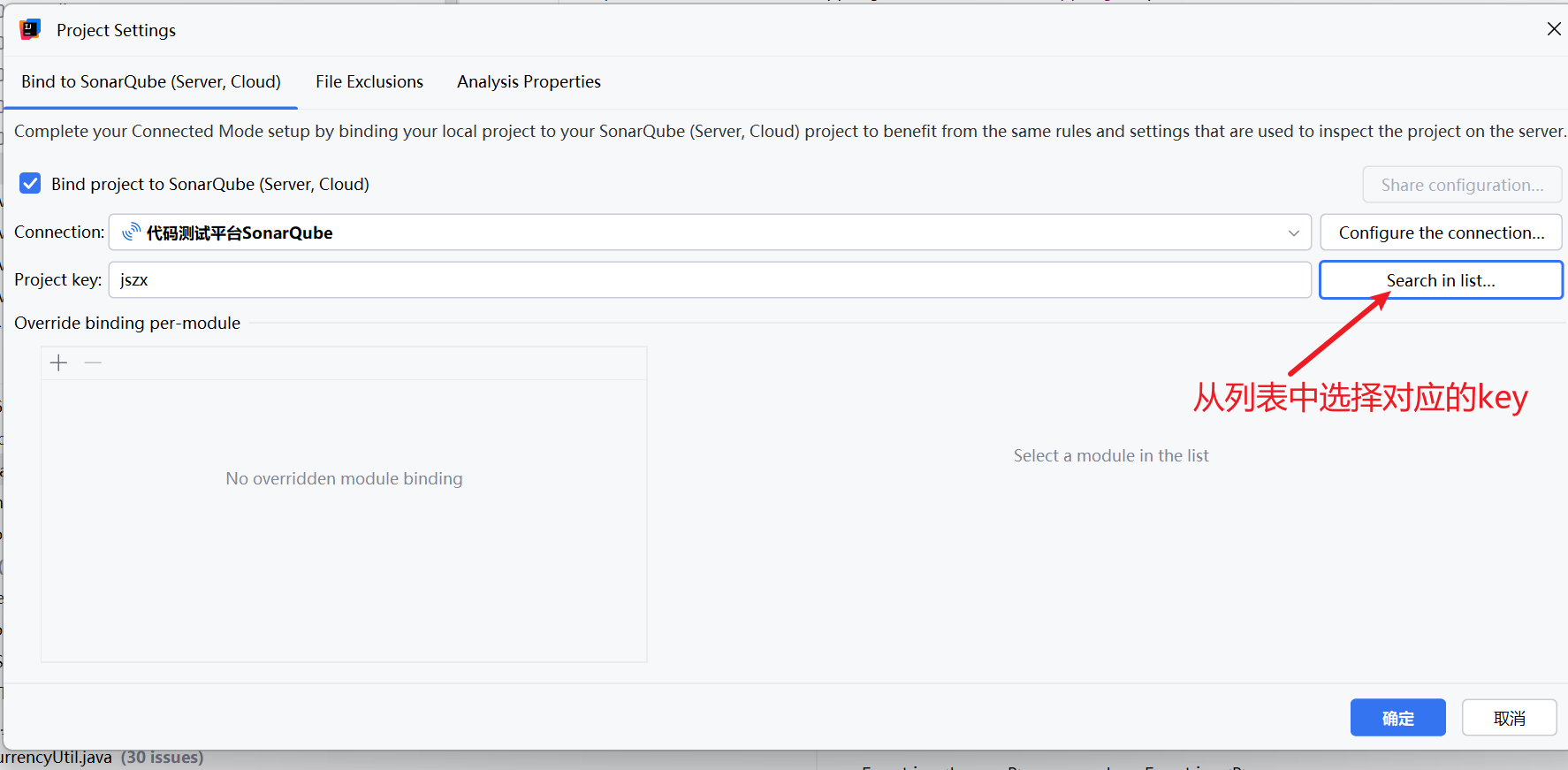Screen dimensions: 1568x770
Task: Click the "Select a module in the list" text
Action: point(1111,455)
